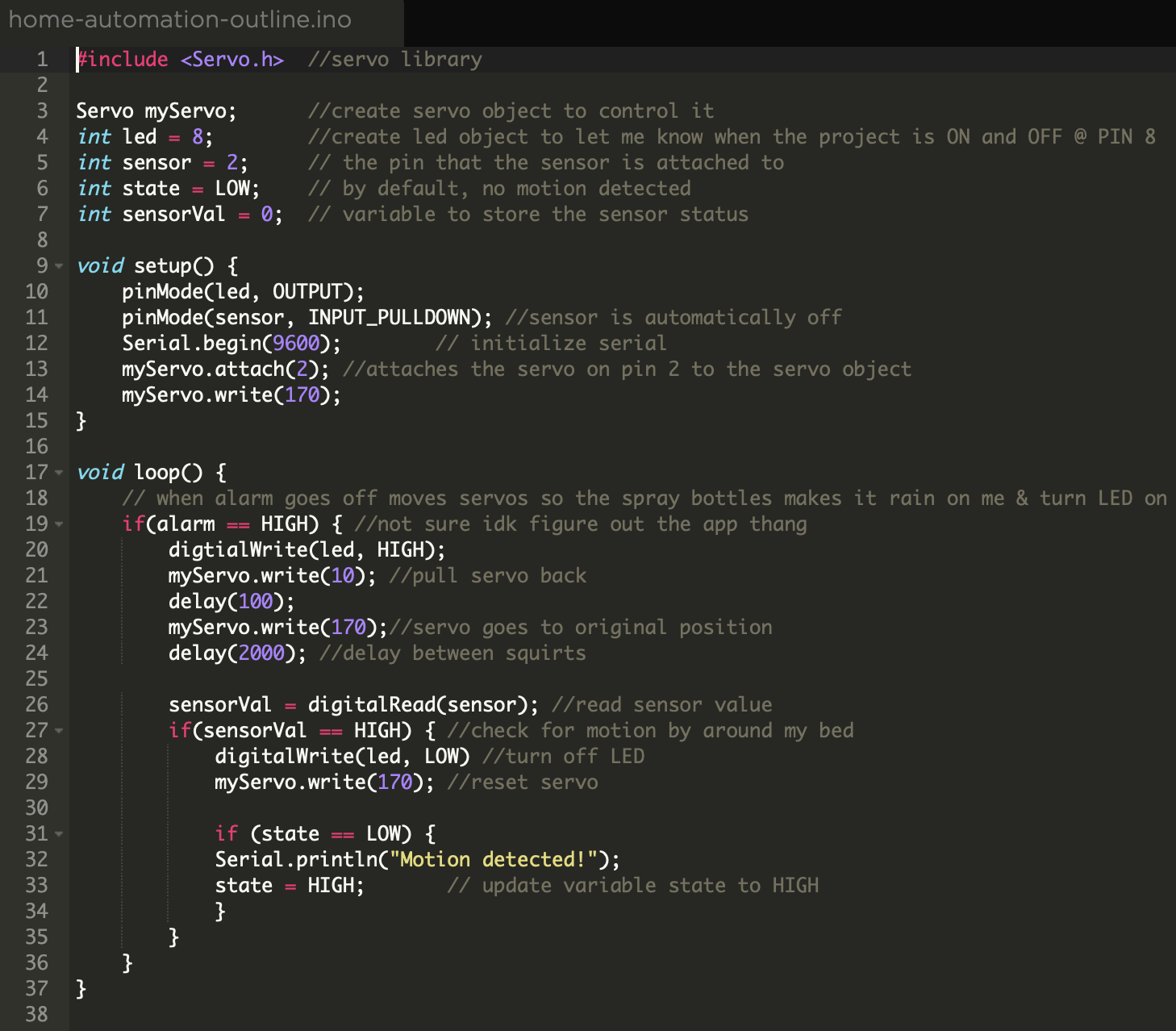Viewport: 1176px width, 1031px height.
Task: Click 'INPUT_PULLDOWN' on line 11
Action: [x=389, y=318]
